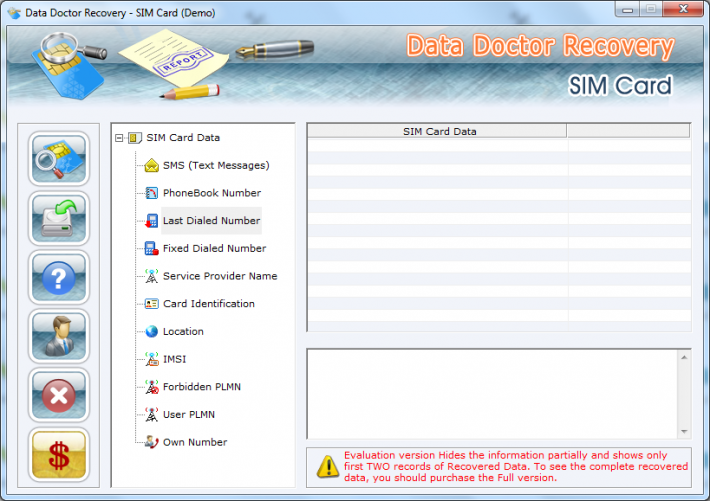The image size is (710, 501).
Task: Click the empty second column header
Action: pos(628,131)
